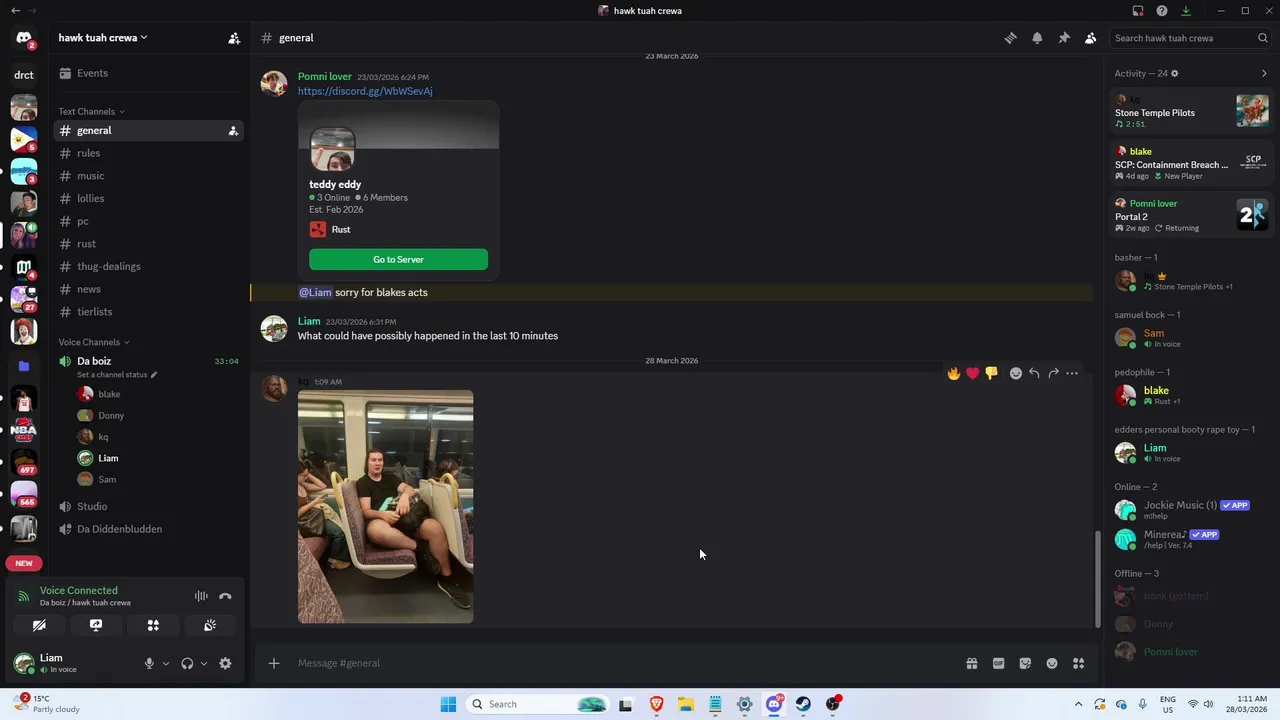The width and height of the screenshot is (1280, 720).
Task: Expand the Activity panel chevron
Action: (x=1264, y=73)
